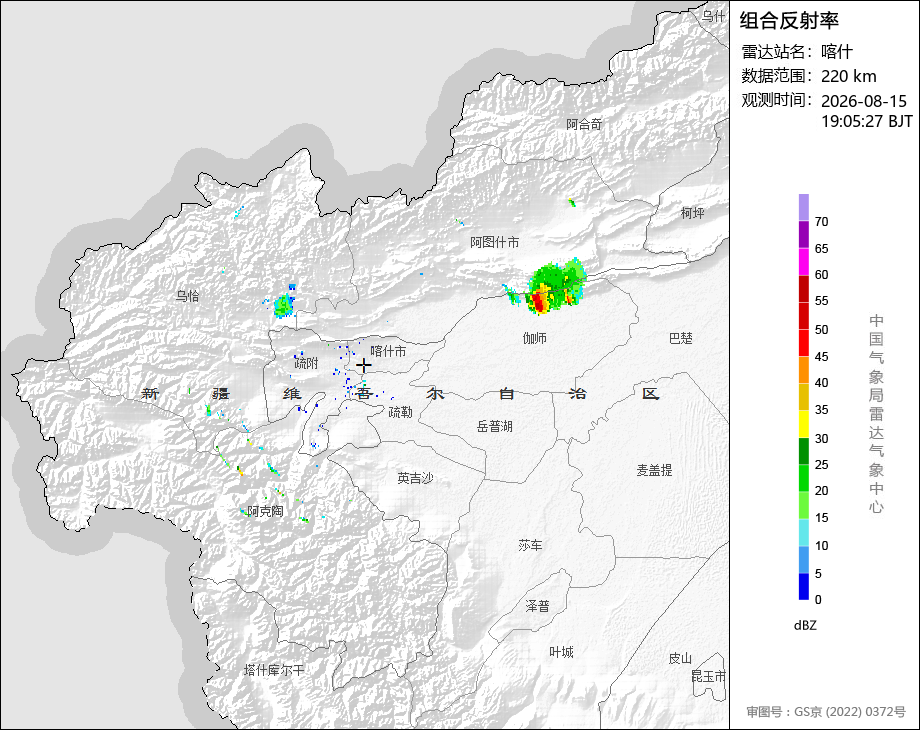Click the observation time 19:05:27 BJT
This screenshot has width=920, height=730.
coord(867,121)
